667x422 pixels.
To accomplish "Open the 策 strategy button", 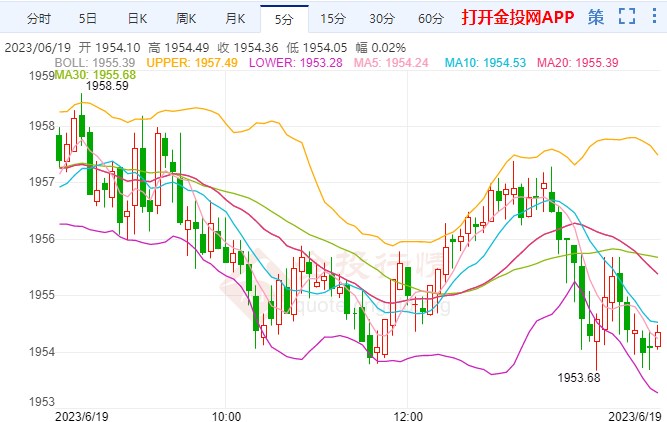I will coord(596,17).
